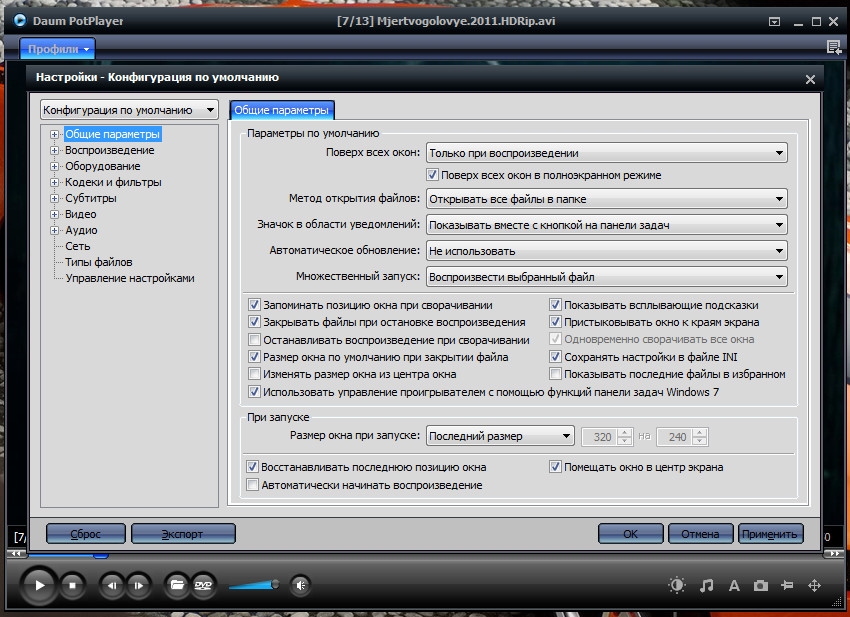Viewport: 850px width, 617px height.
Task: Enable 'Автоматически начинать воспроизведение' checkbox
Action: pos(253,485)
